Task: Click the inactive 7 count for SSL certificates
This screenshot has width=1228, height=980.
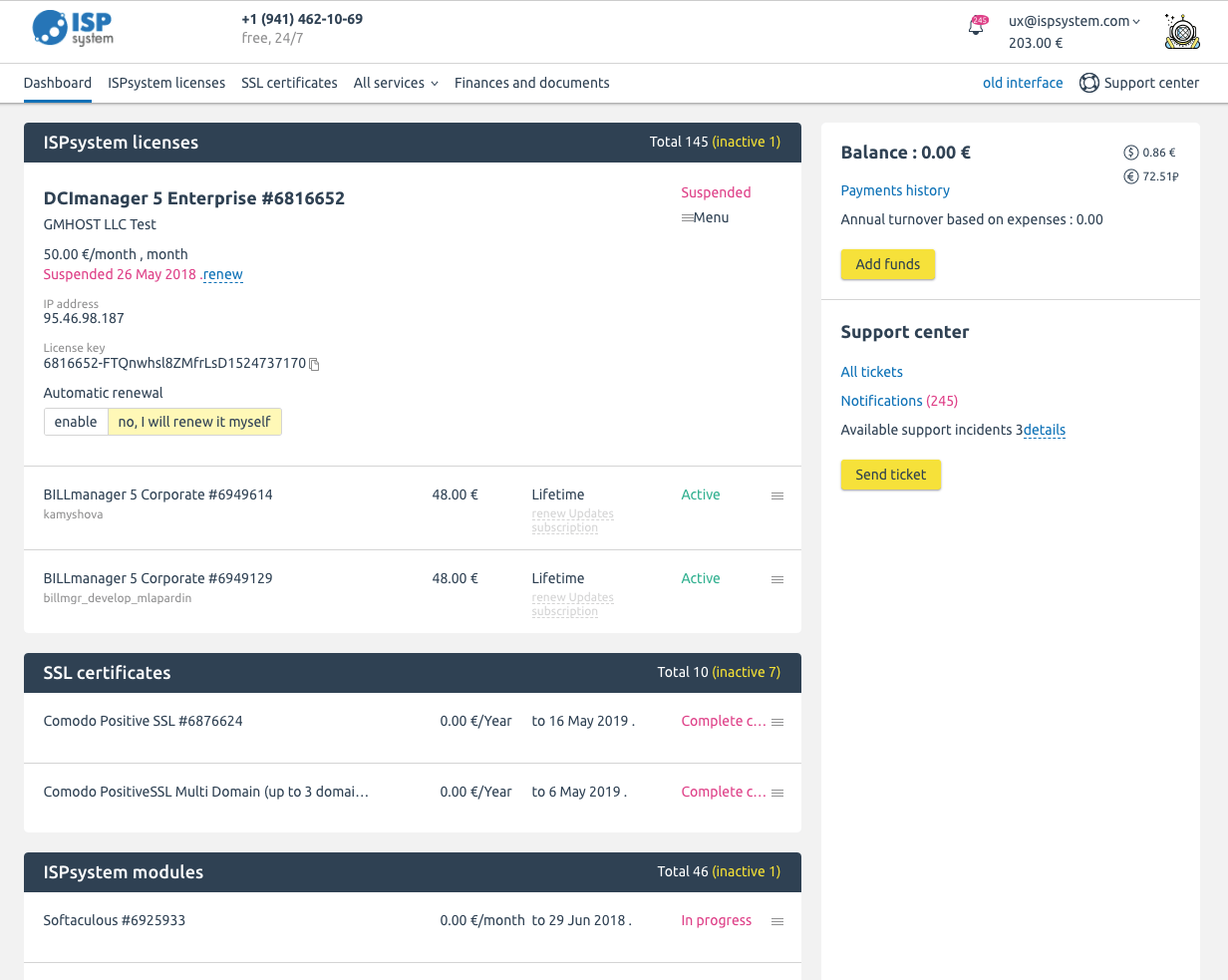Action: (x=747, y=672)
